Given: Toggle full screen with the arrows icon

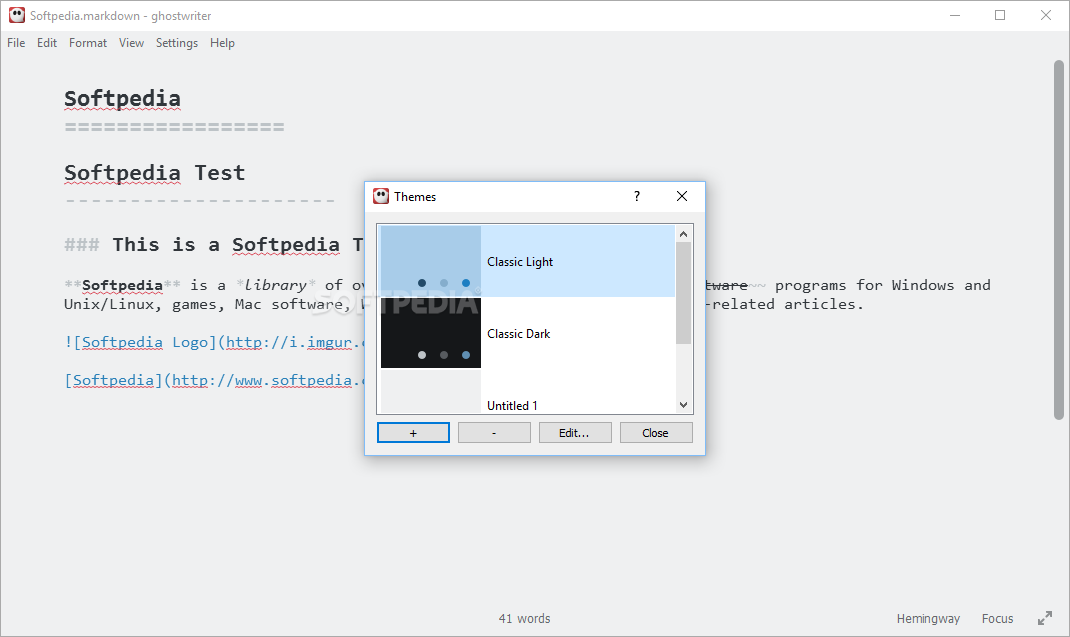Looking at the screenshot, I should coord(1045,619).
